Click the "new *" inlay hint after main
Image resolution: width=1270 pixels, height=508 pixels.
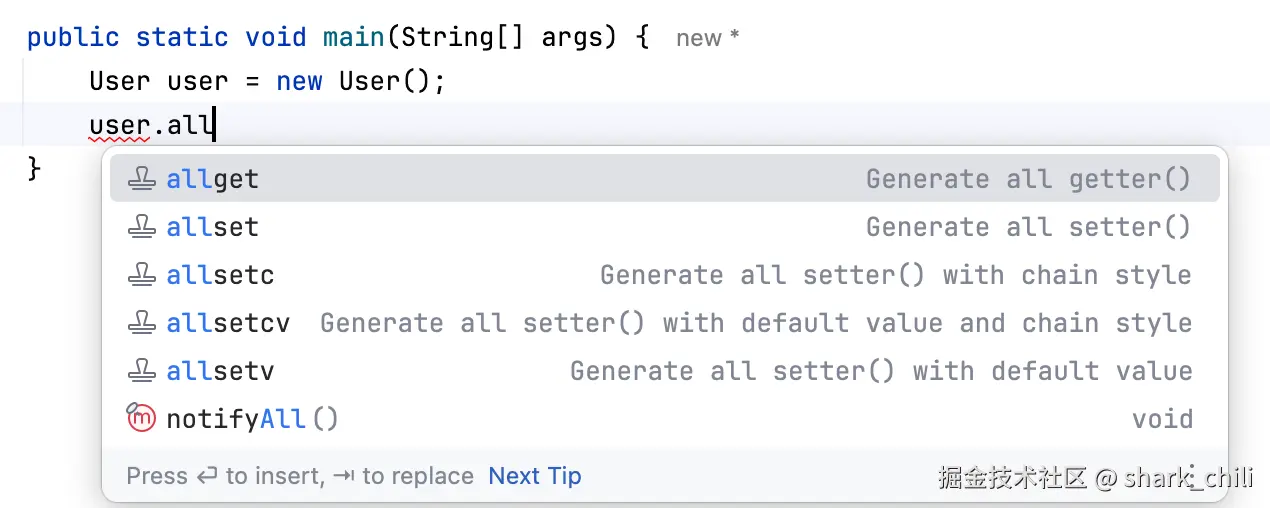click(x=707, y=38)
